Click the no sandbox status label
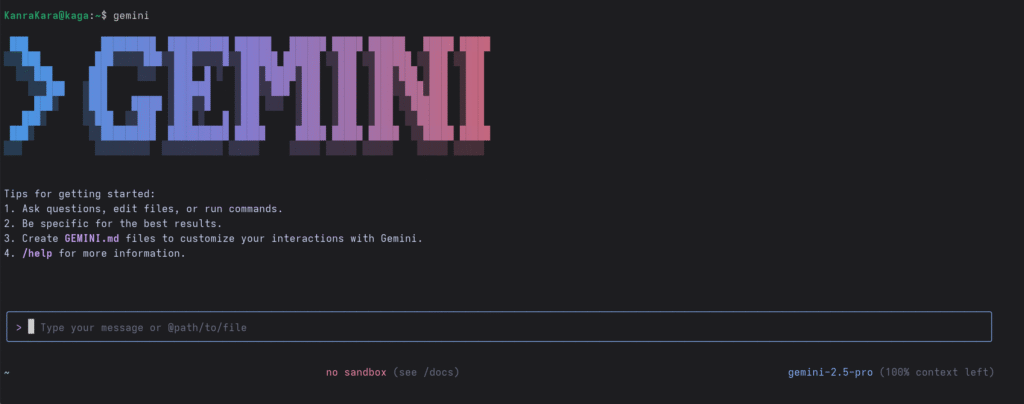 coord(356,372)
